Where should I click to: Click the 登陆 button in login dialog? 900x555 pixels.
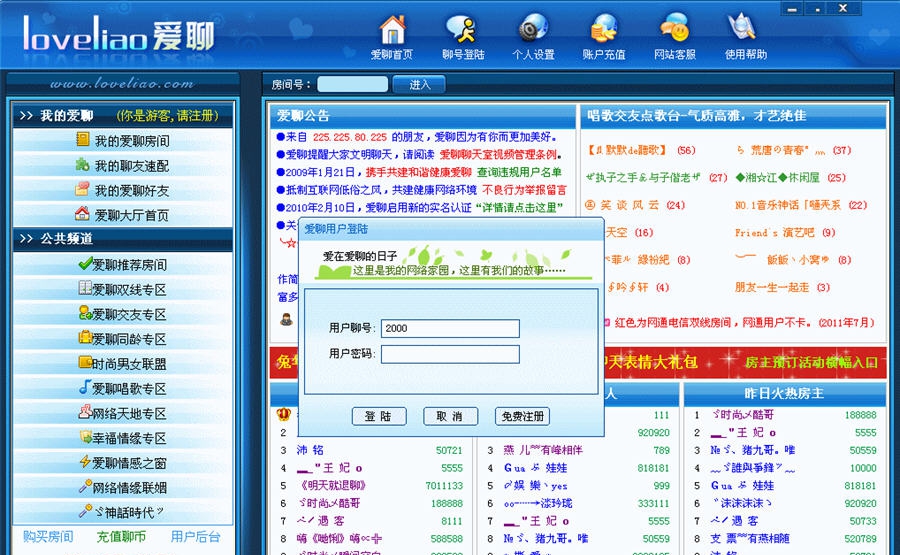click(x=379, y=416)
